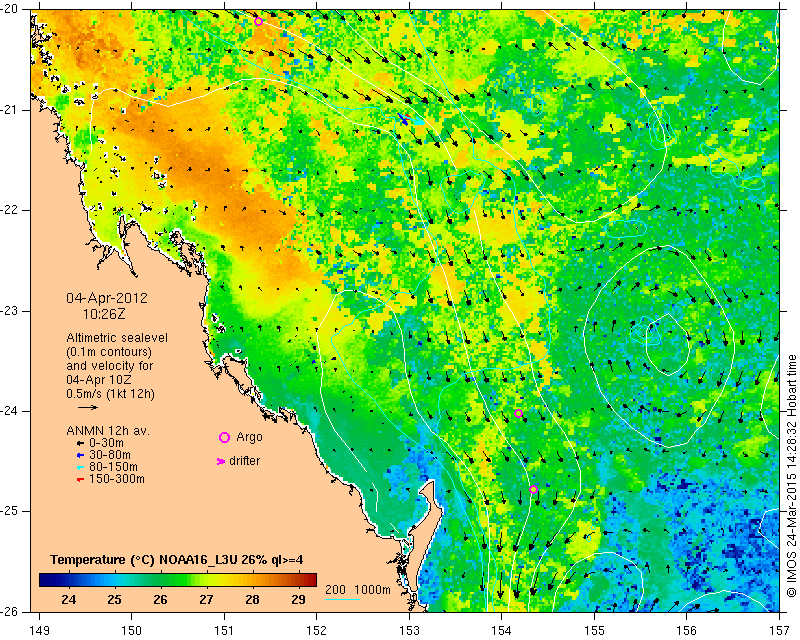Click the latitude axis label -23
The width and height of the screenshot is (800, 640).
pos(9,311)
